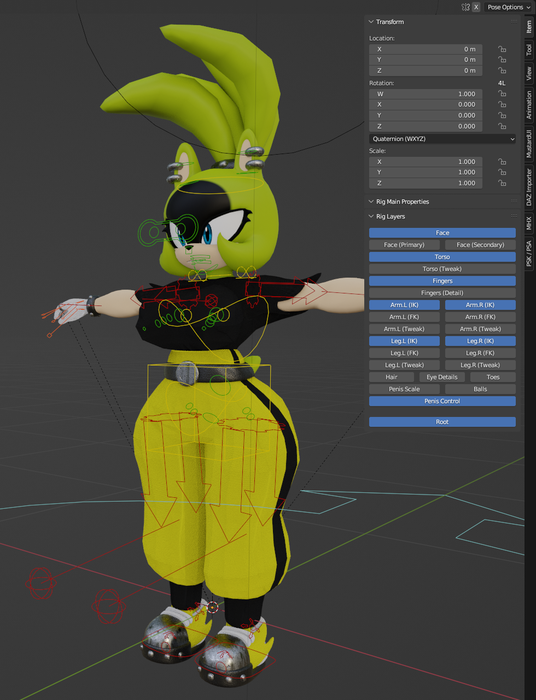Grab the Rig Layers panel drag handle
Screen dimensions: 536x700
click(514, 216)
